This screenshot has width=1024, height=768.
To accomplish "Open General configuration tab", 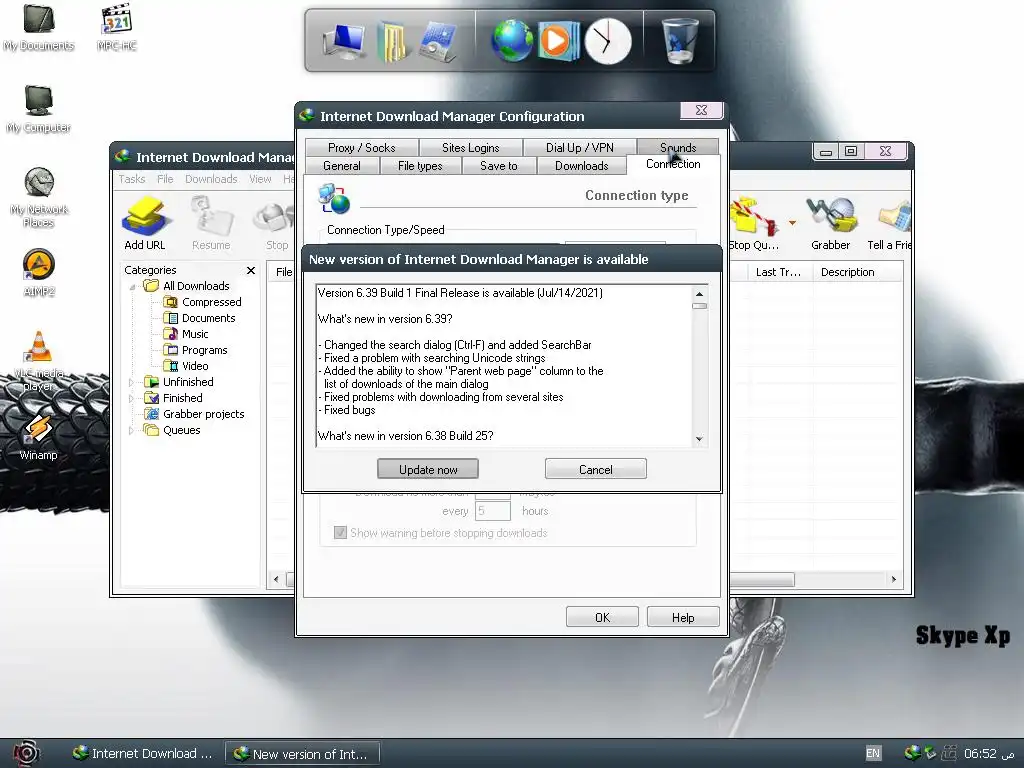I will point(342,166).
